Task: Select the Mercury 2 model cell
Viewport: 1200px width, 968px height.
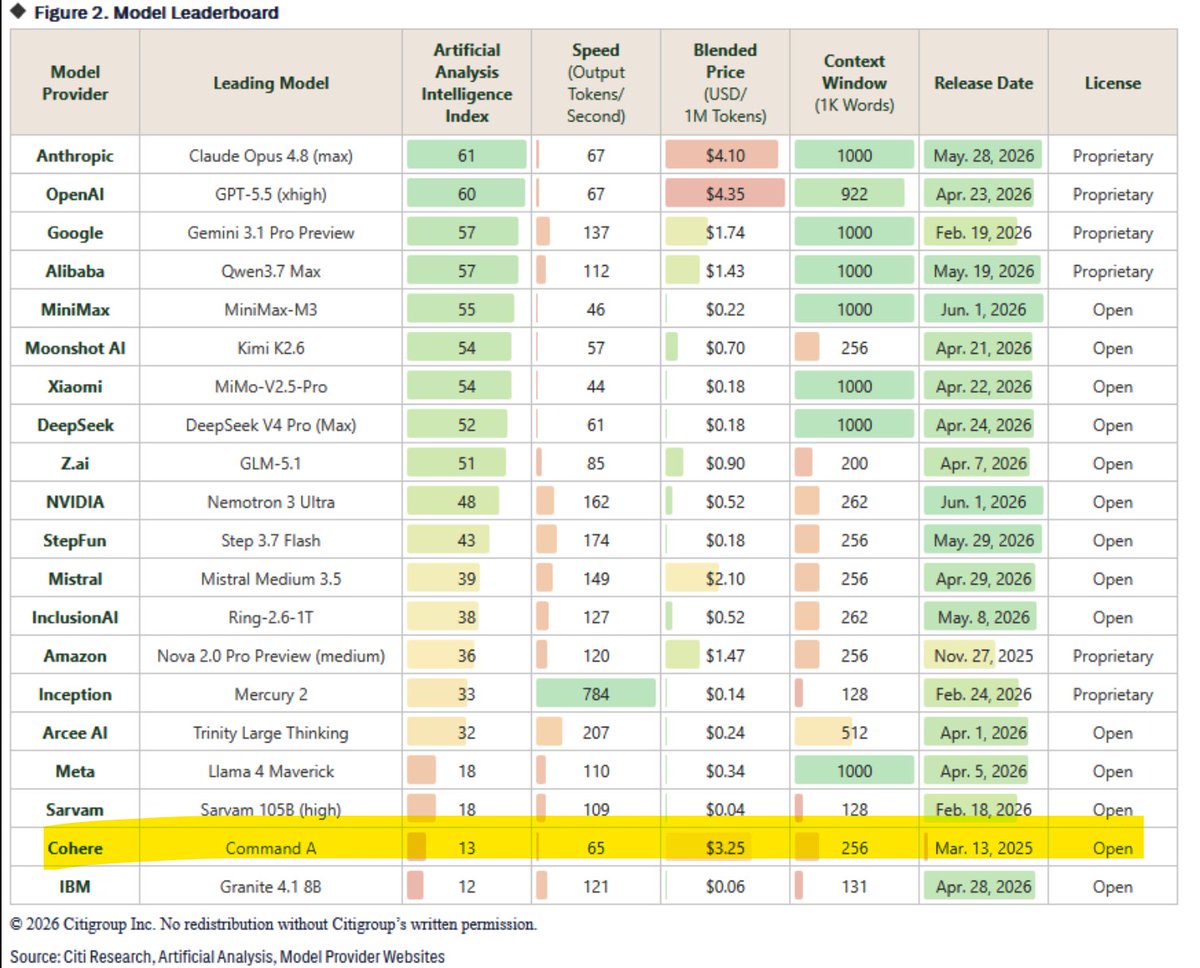Action: pos(271,695)
